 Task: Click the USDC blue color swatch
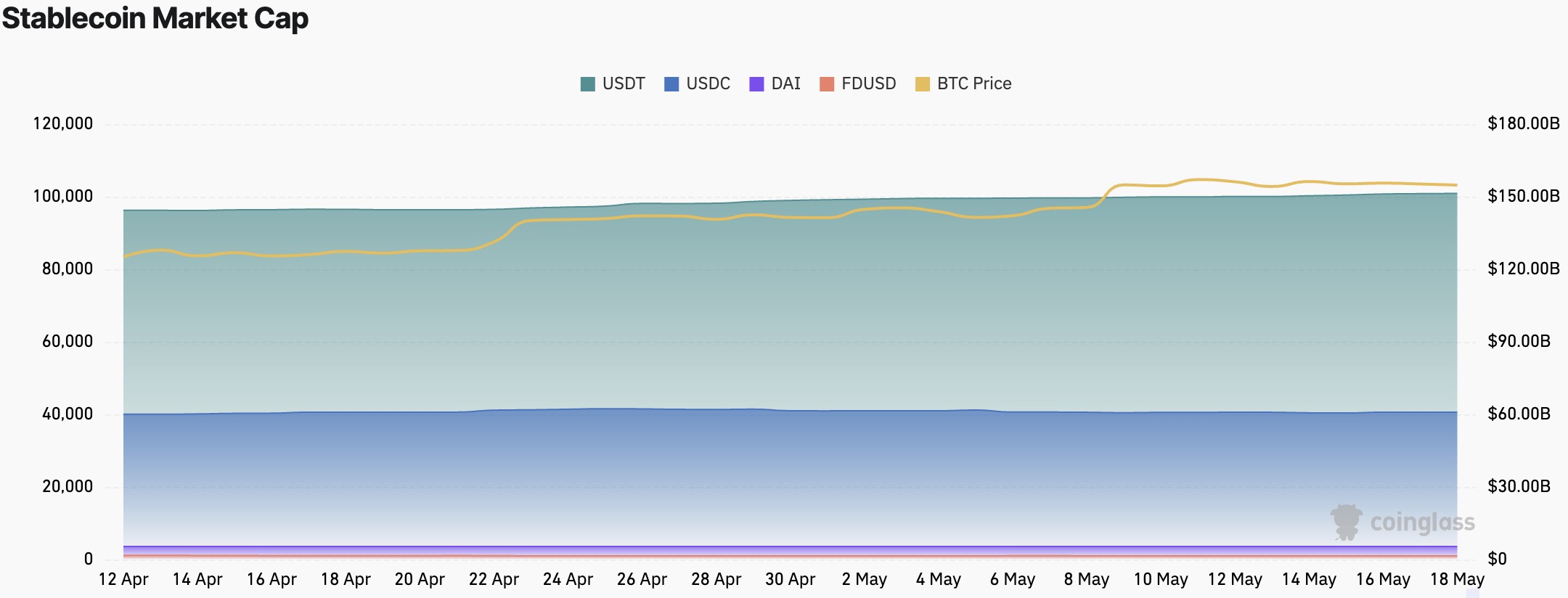[x=671, y=84]
